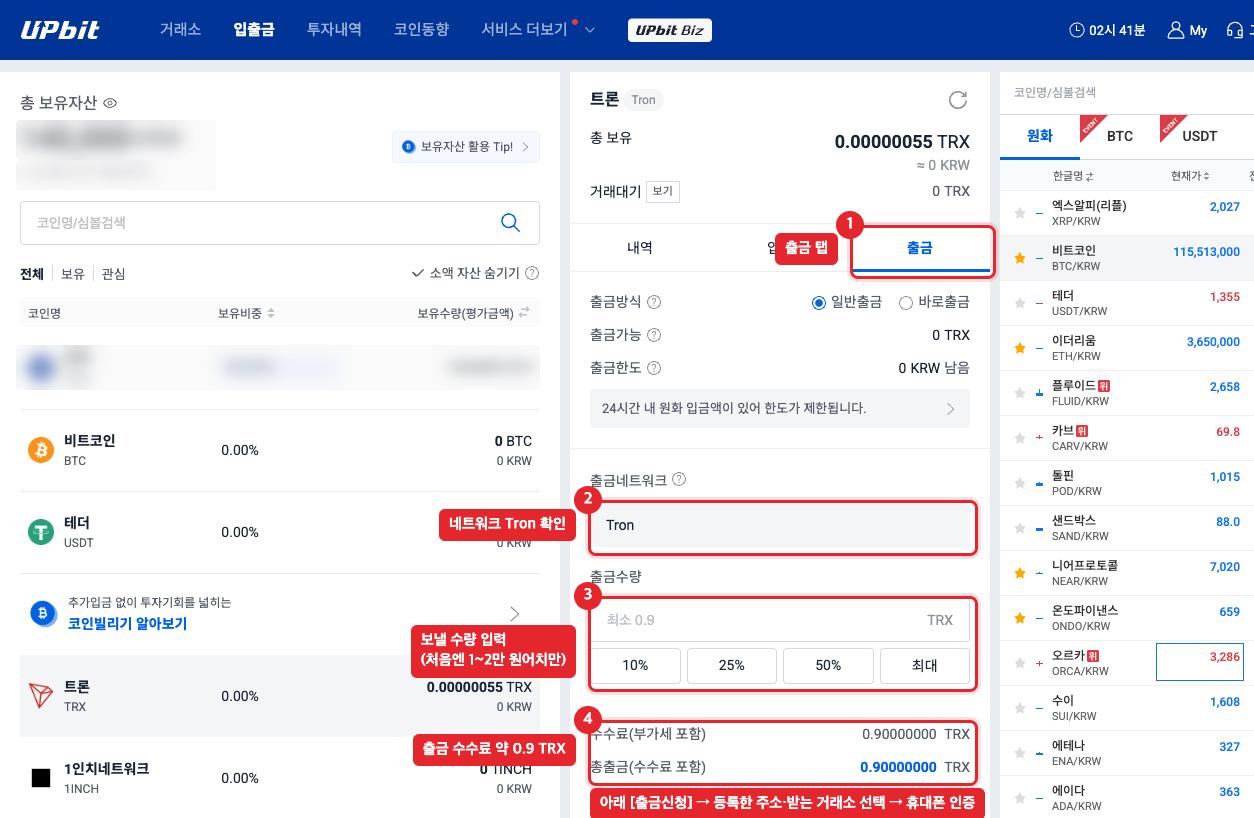Toggle favorite star for 니어프로토콜
Viewport: 1254px width, 818px height.
1020,573
